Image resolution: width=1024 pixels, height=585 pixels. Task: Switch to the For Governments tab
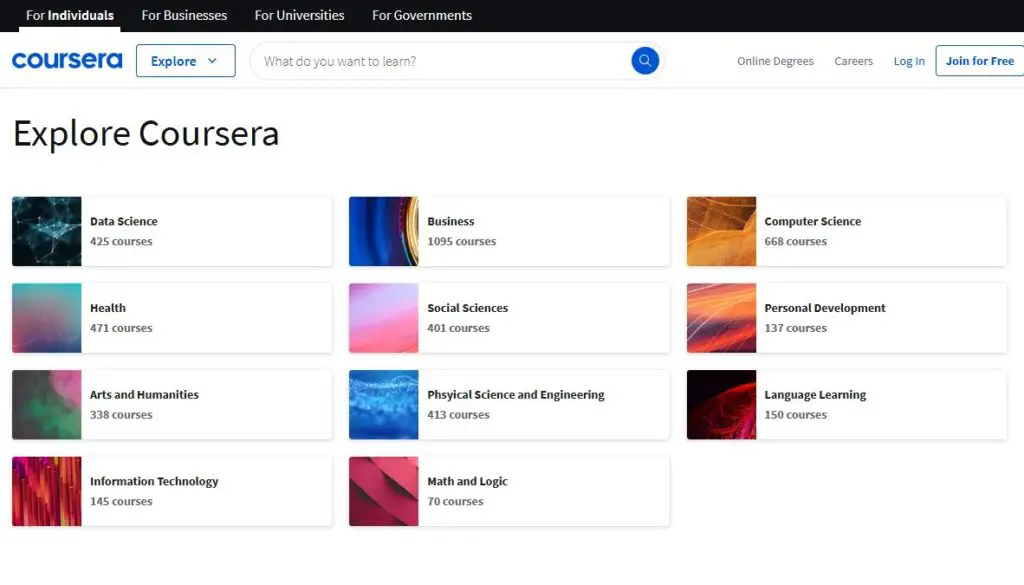tap(422, 15)
